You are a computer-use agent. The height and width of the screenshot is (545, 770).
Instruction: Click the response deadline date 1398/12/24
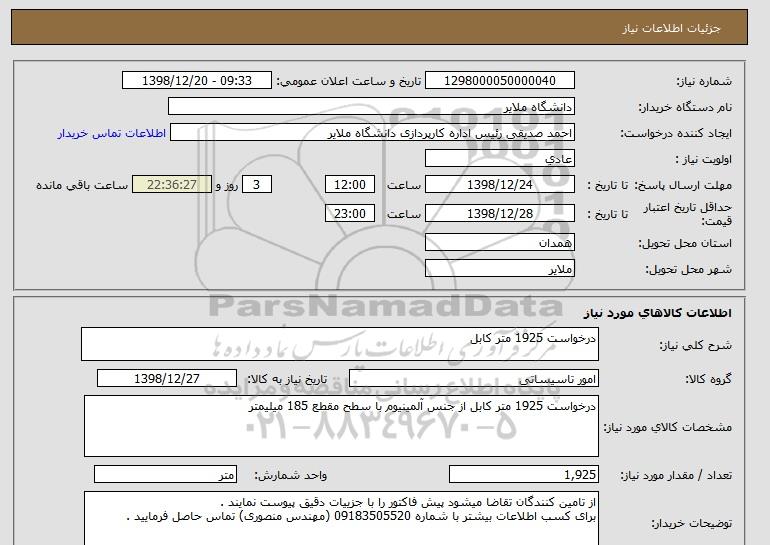pos(499,185)
